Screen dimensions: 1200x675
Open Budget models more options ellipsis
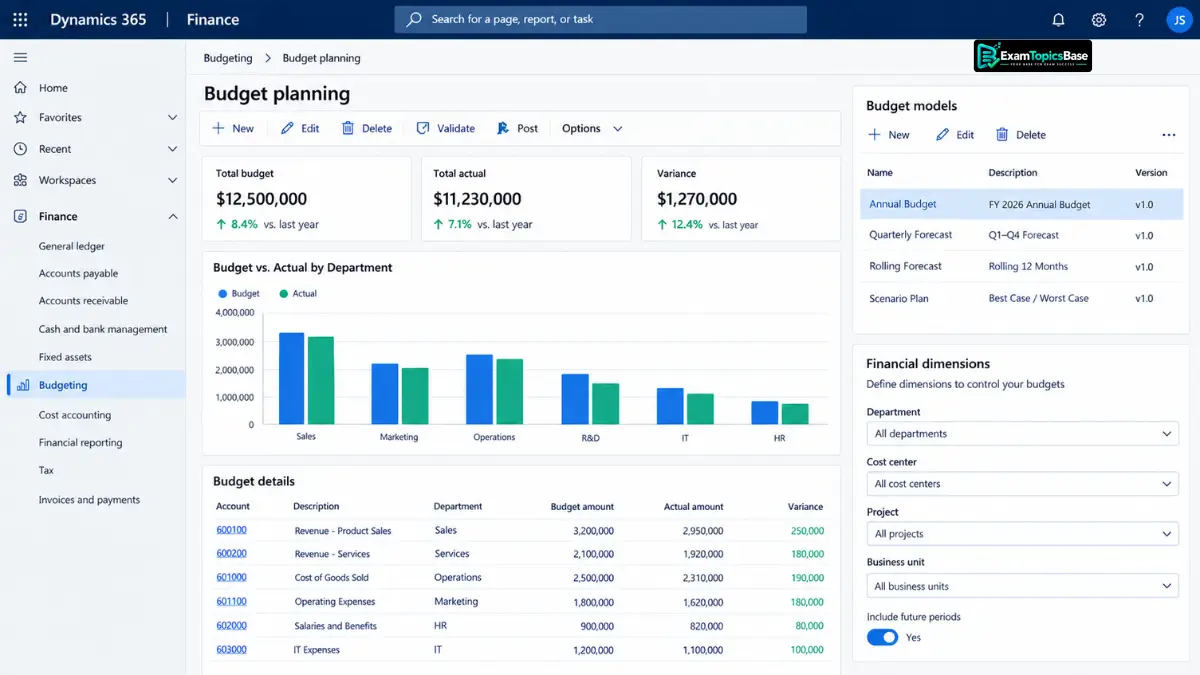(1168, 135)
